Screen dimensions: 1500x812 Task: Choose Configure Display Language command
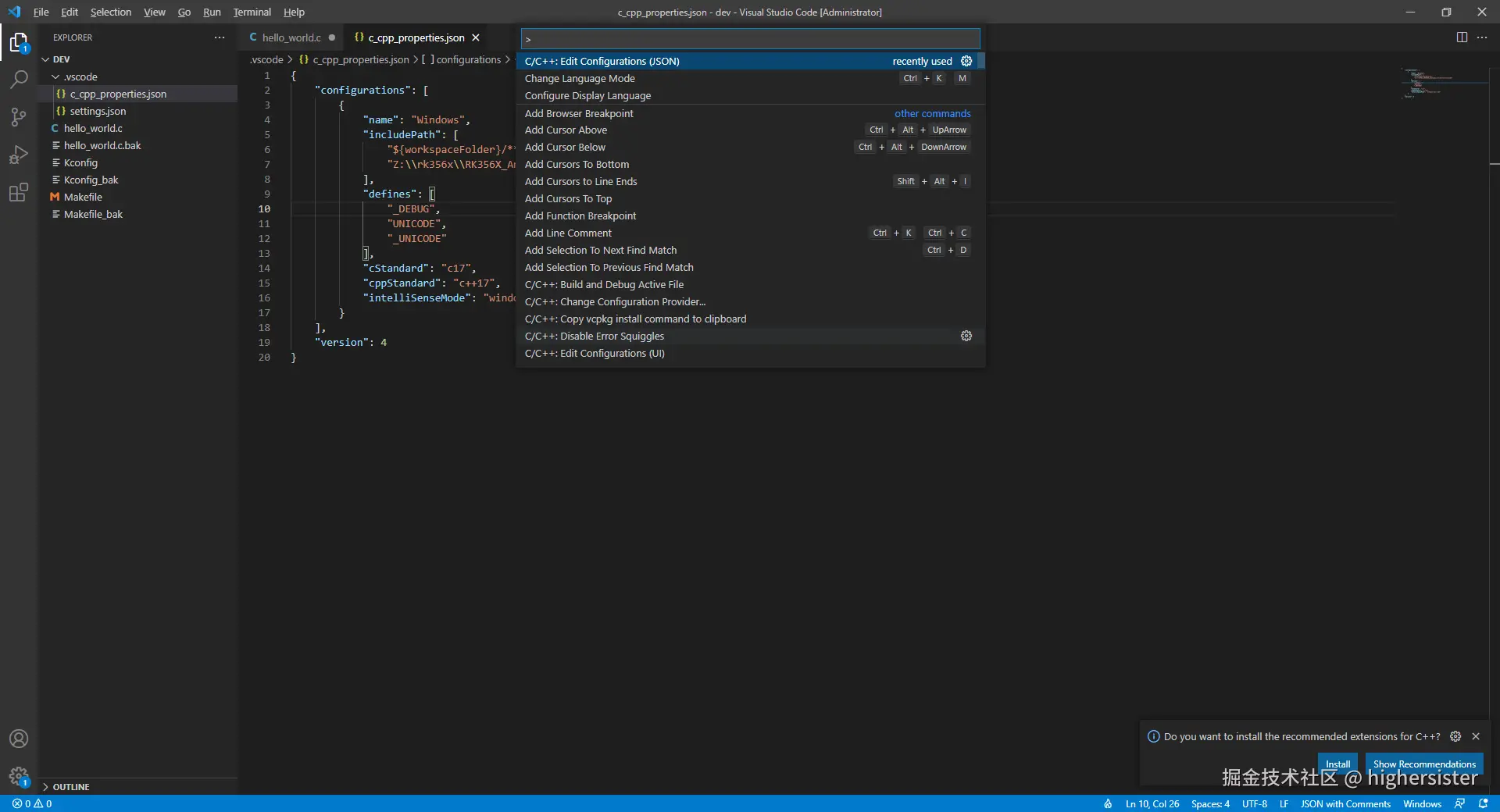pos(750,95)
